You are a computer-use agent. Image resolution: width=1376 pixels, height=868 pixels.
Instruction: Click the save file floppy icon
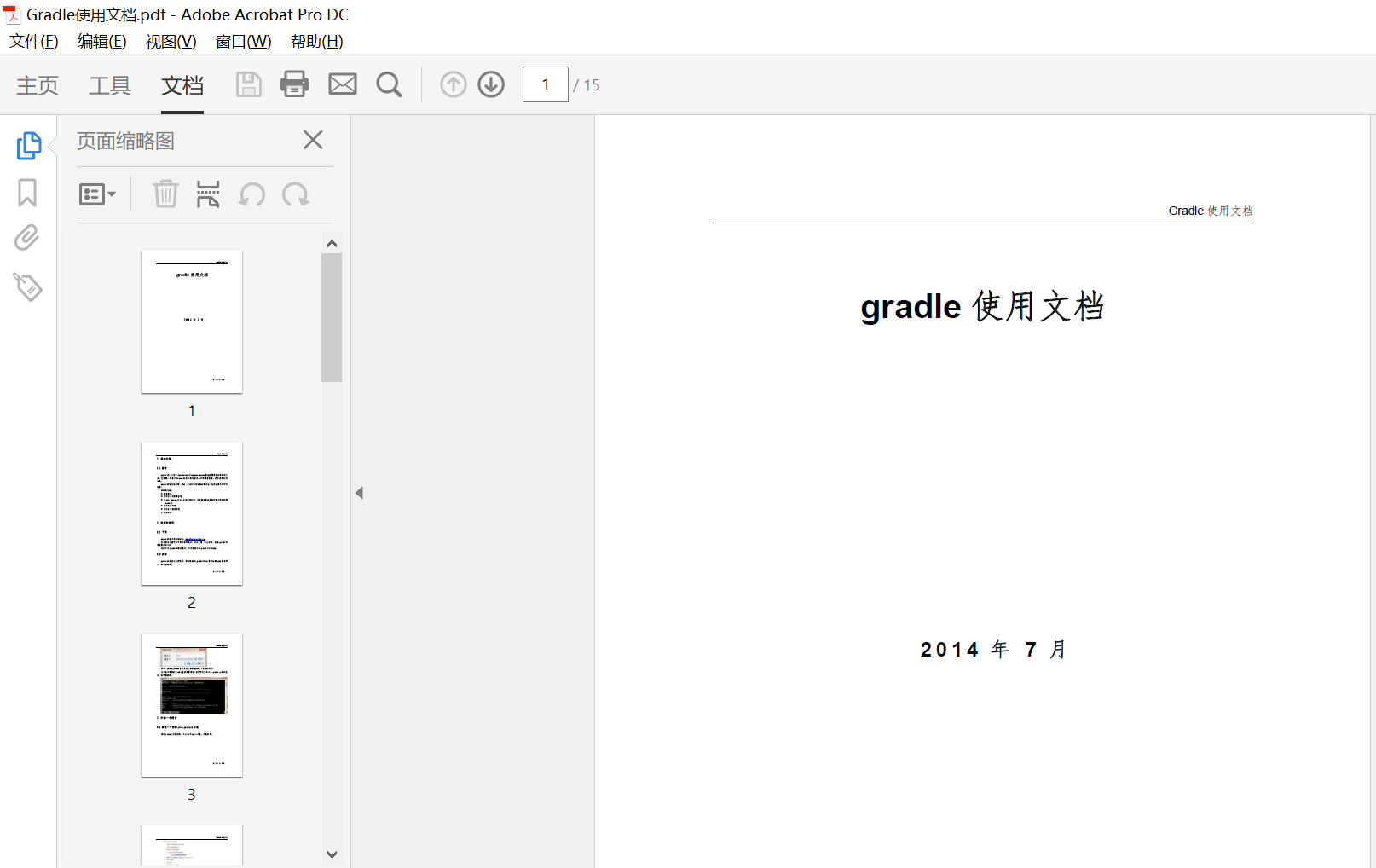248,84
